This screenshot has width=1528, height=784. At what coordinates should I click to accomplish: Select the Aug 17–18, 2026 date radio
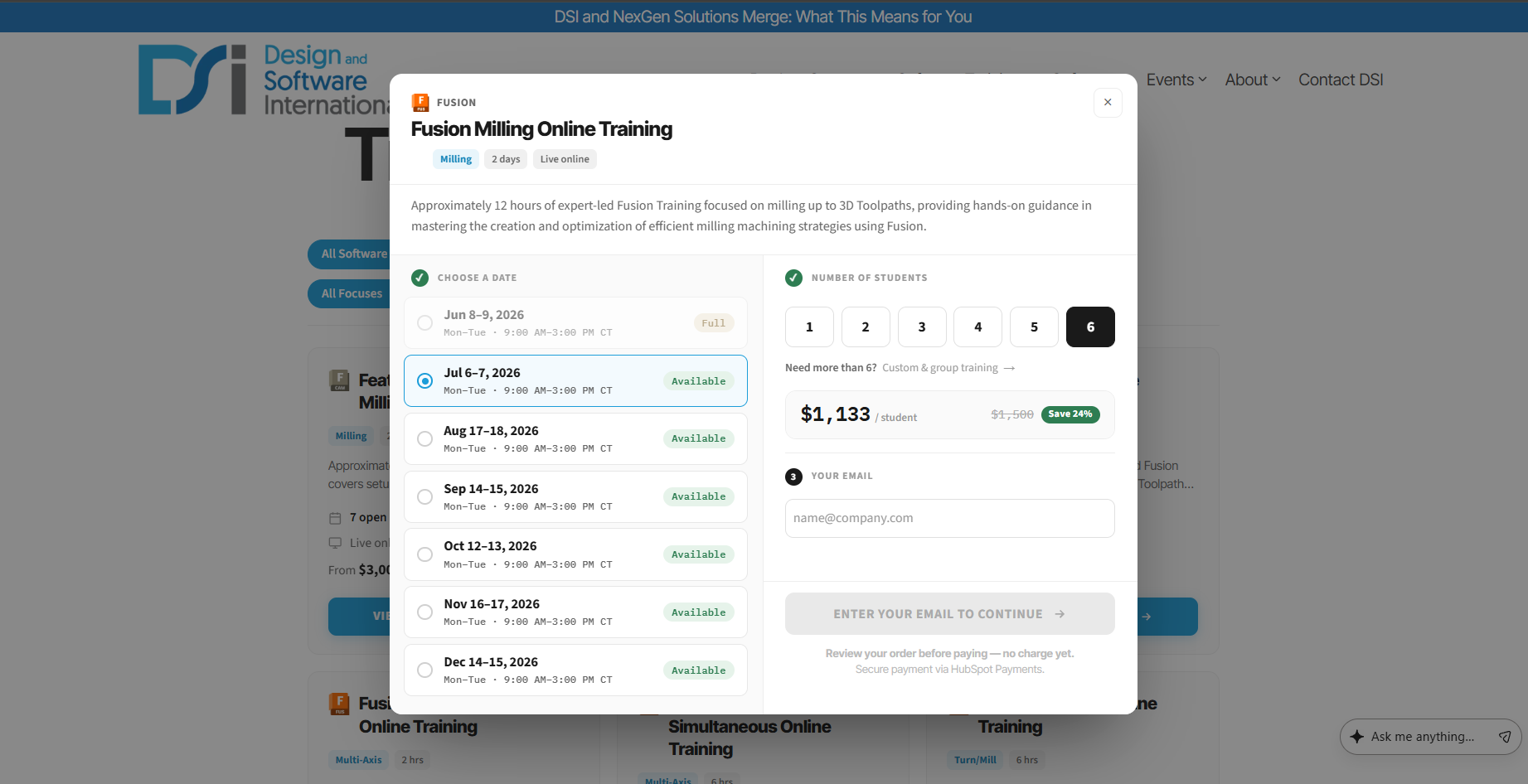pyautogui.click(x=424, y=438)
